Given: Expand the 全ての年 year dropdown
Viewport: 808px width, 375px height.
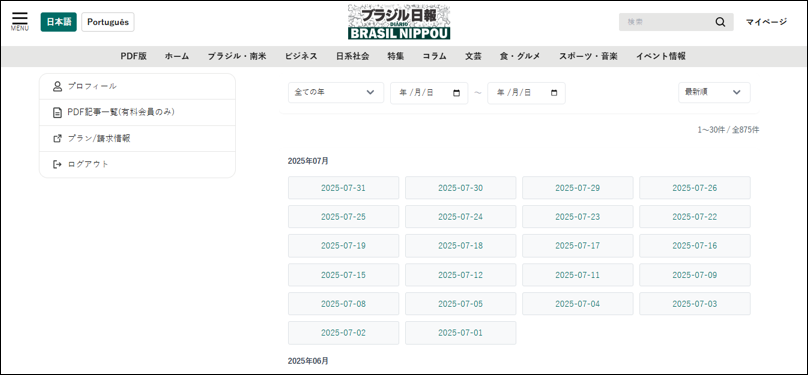Looking at the screenshot, I should [336, 93].
